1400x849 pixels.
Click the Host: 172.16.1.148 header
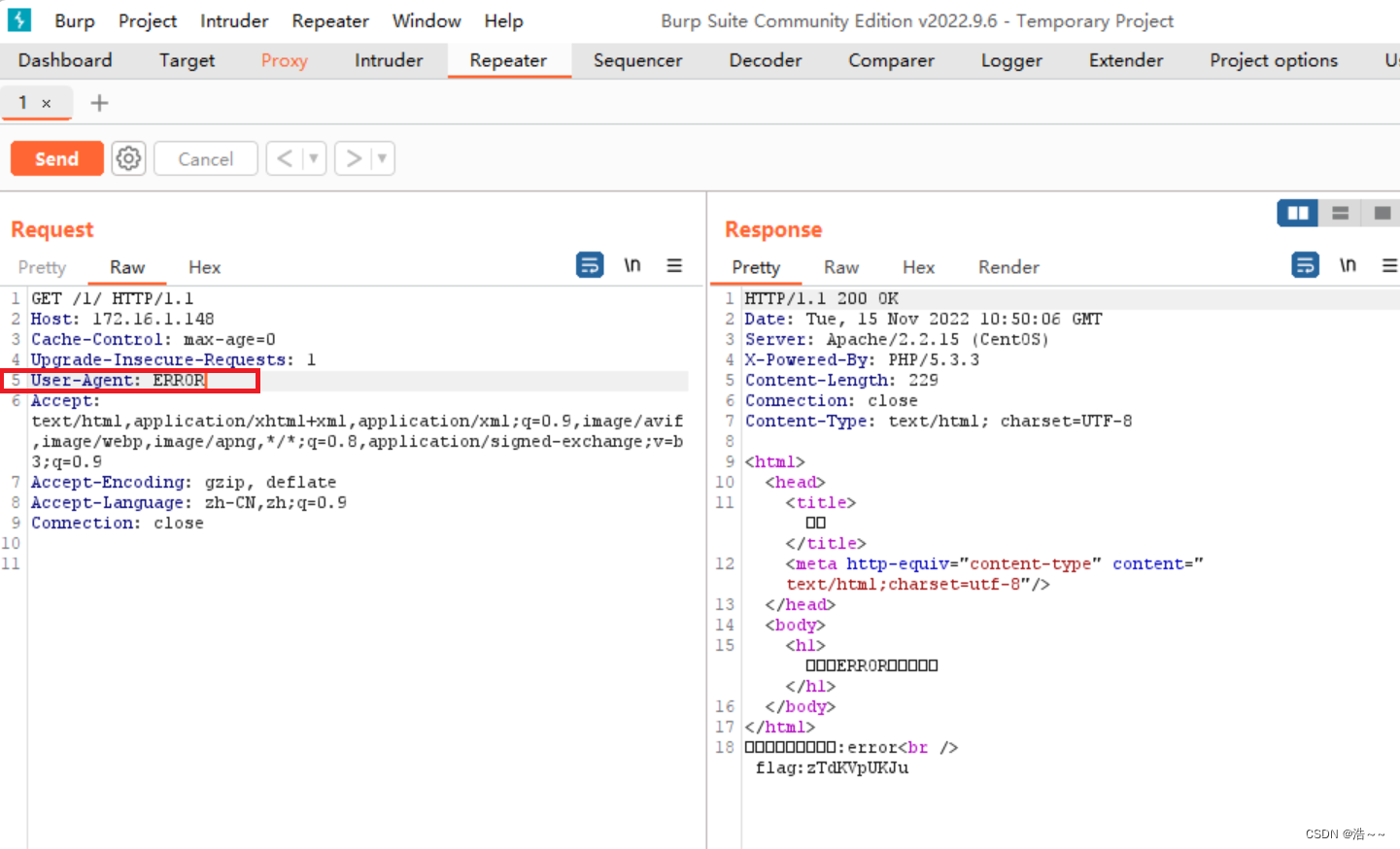point(122,319)
